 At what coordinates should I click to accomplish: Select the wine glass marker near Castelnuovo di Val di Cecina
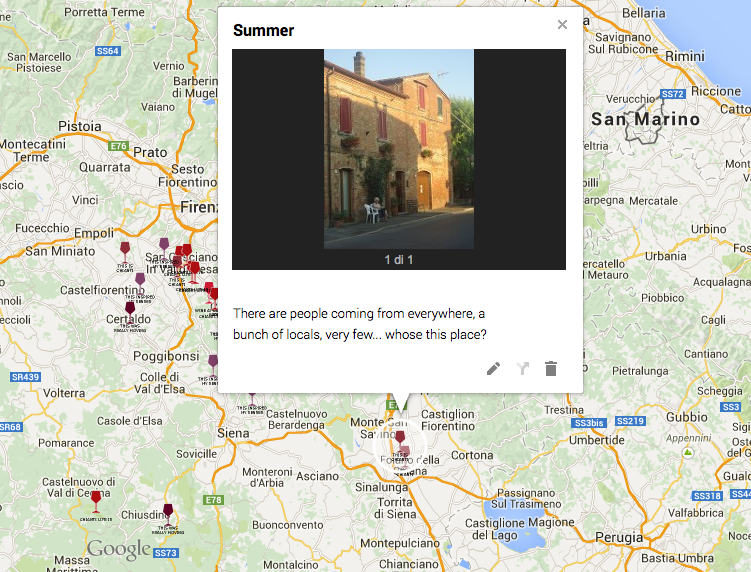coord(96,501)
